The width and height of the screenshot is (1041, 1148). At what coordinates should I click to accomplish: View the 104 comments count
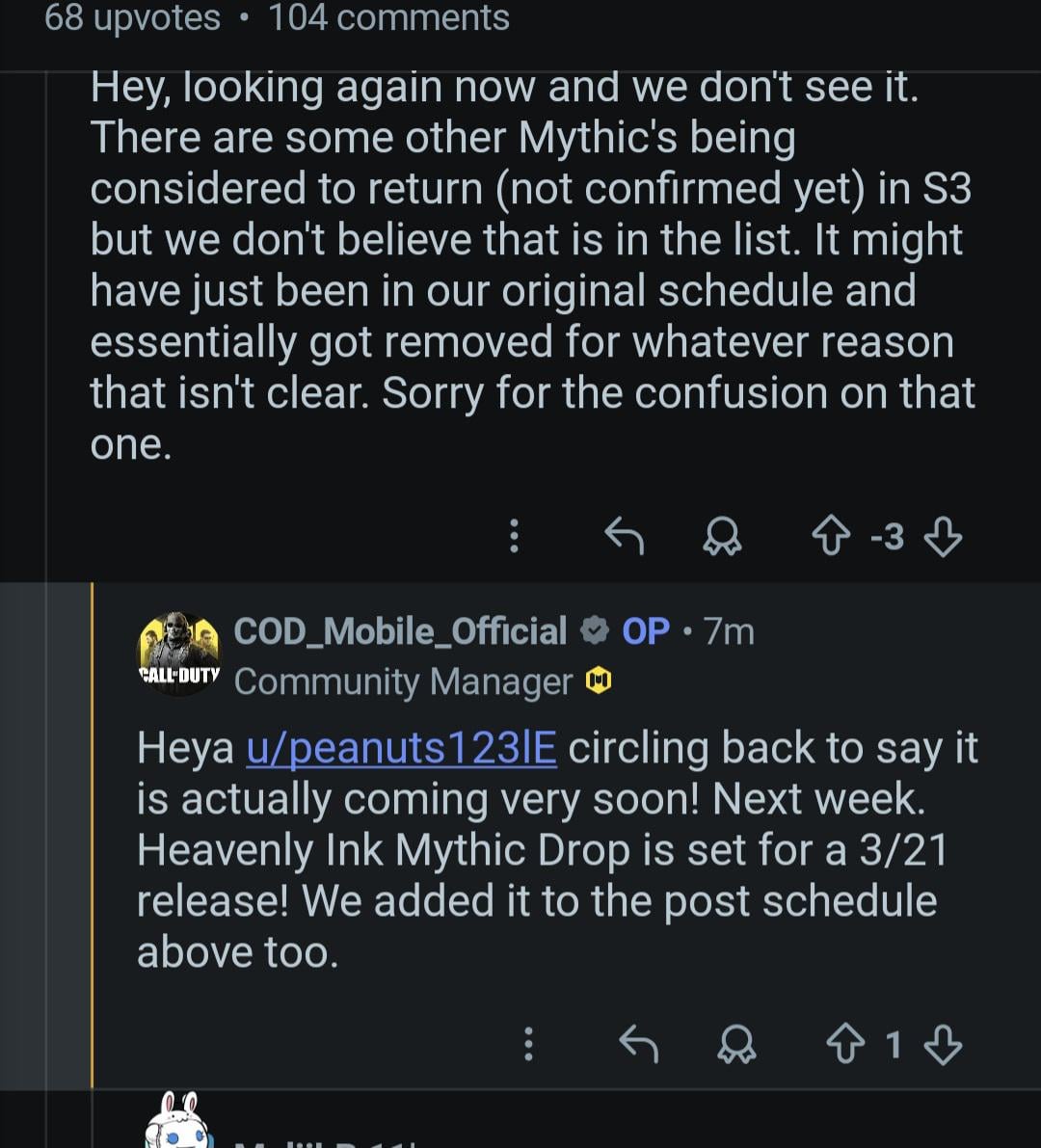[388, 18]
